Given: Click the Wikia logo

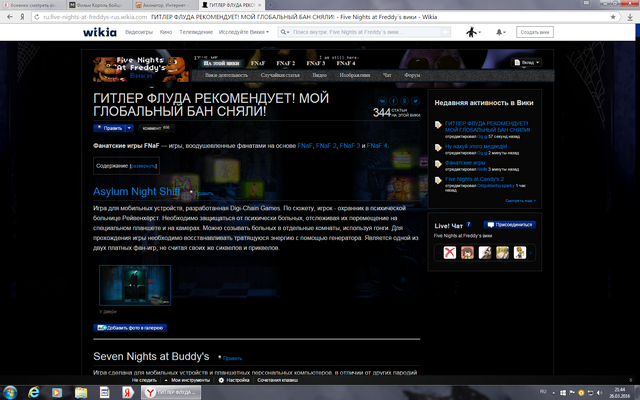Looking at the screenshot, I should (100, 32).
